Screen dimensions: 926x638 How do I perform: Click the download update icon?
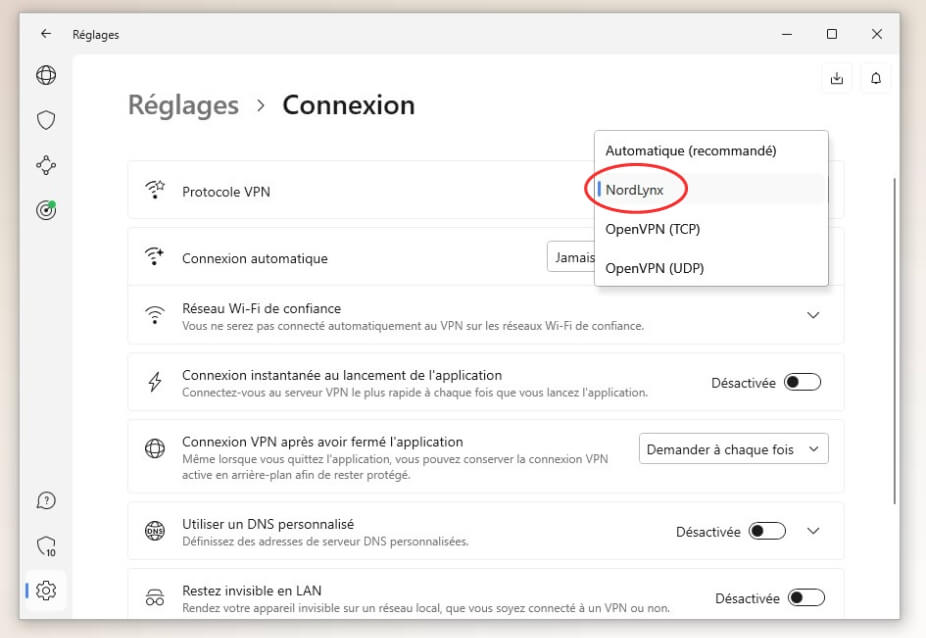[837, 78]
